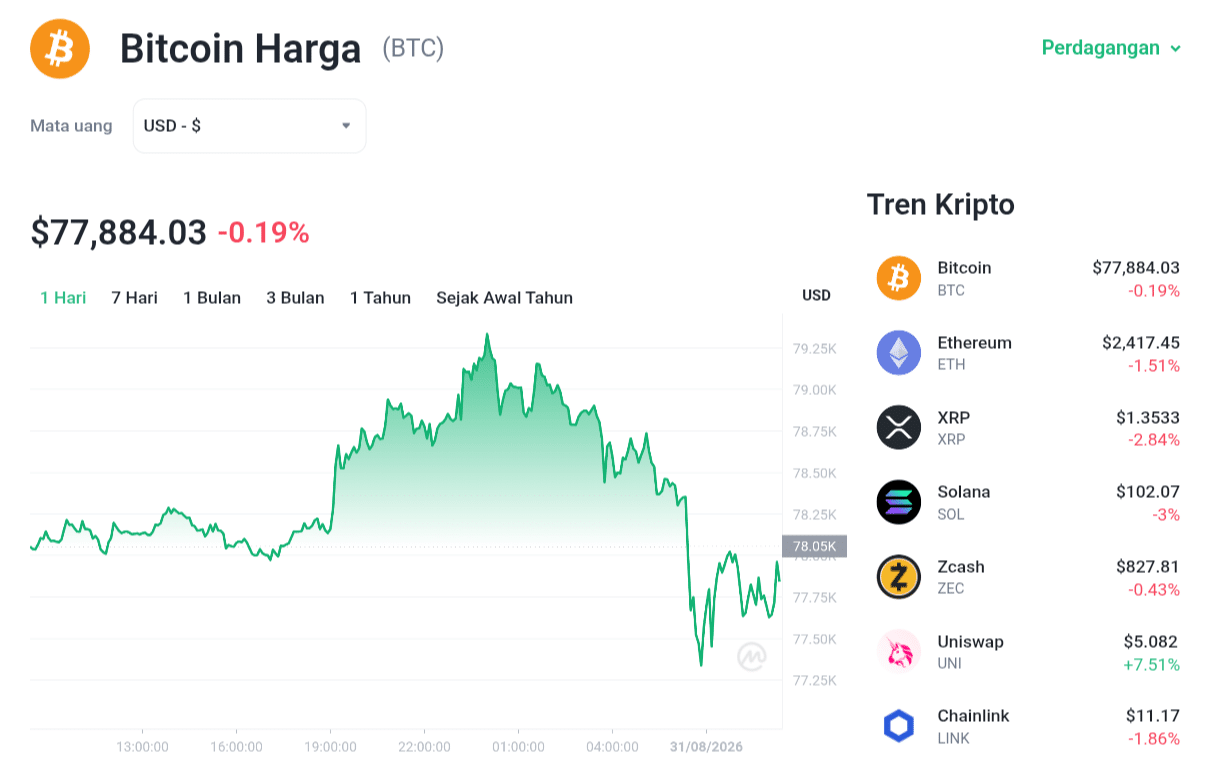
Task: Select the 3 Bulan range
Action: pos(295,298)
